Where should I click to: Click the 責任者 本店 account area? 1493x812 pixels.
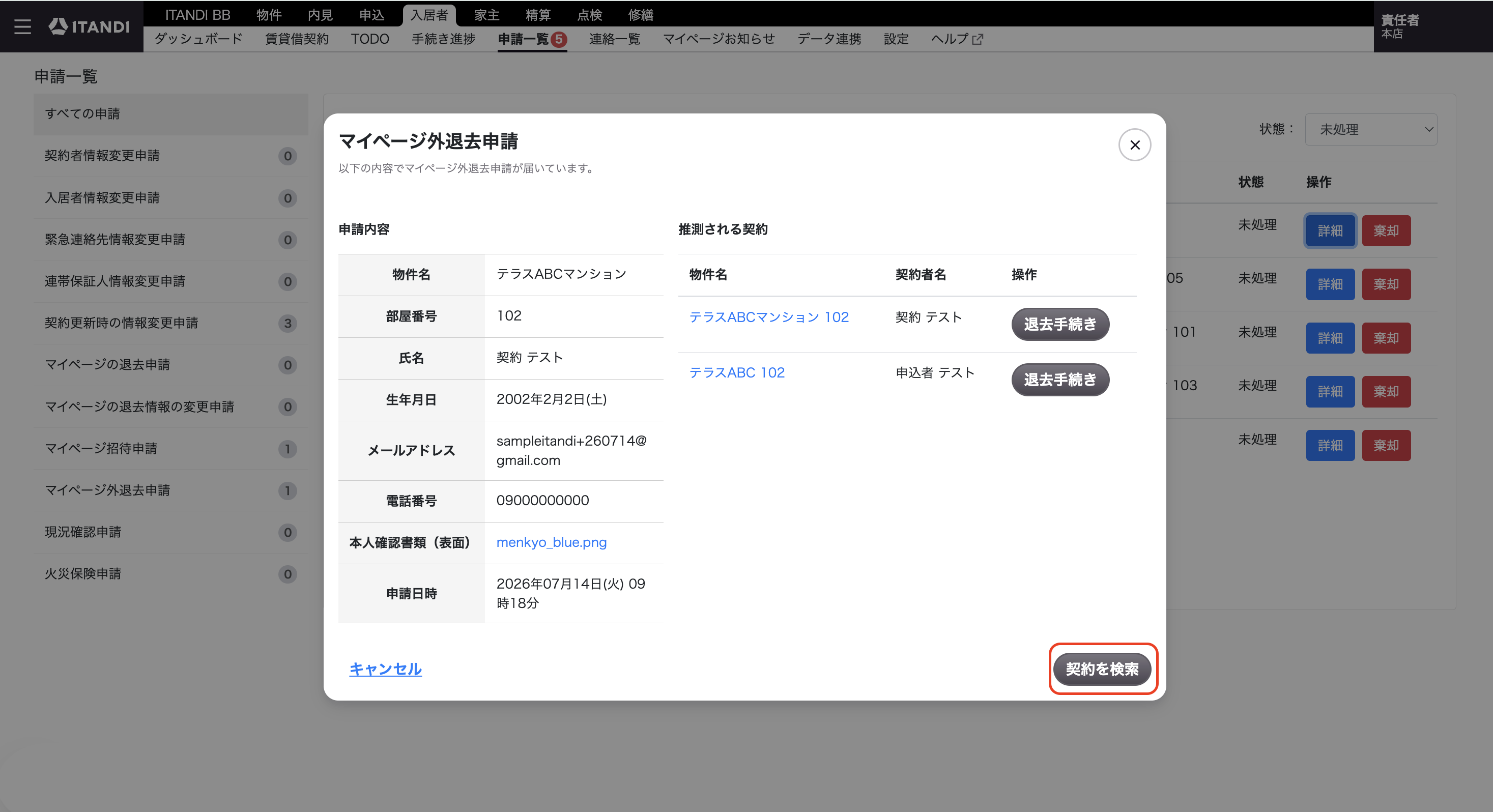click(1433, 26)
